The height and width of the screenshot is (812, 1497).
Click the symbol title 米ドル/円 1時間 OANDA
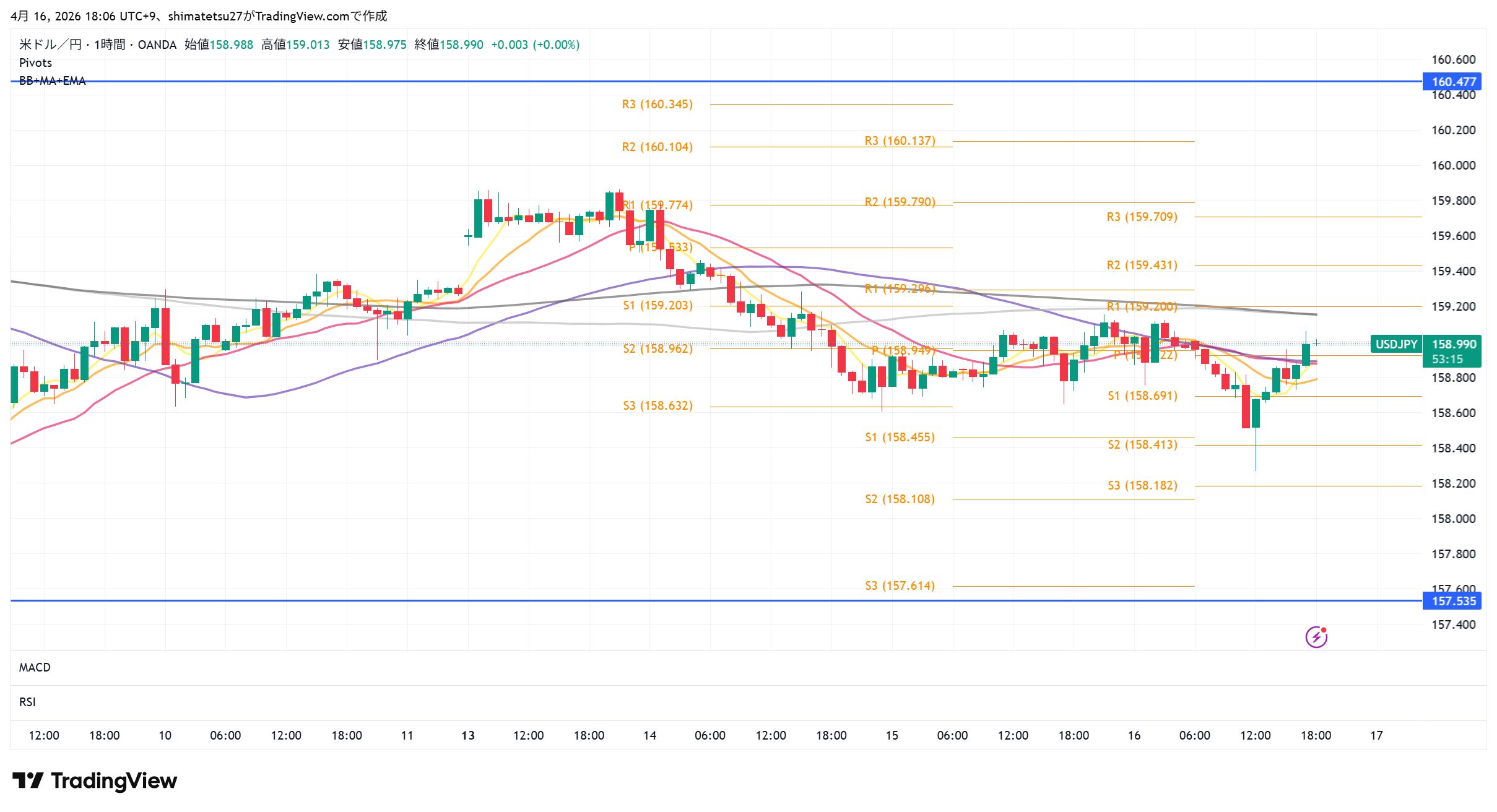coord(98,45)
